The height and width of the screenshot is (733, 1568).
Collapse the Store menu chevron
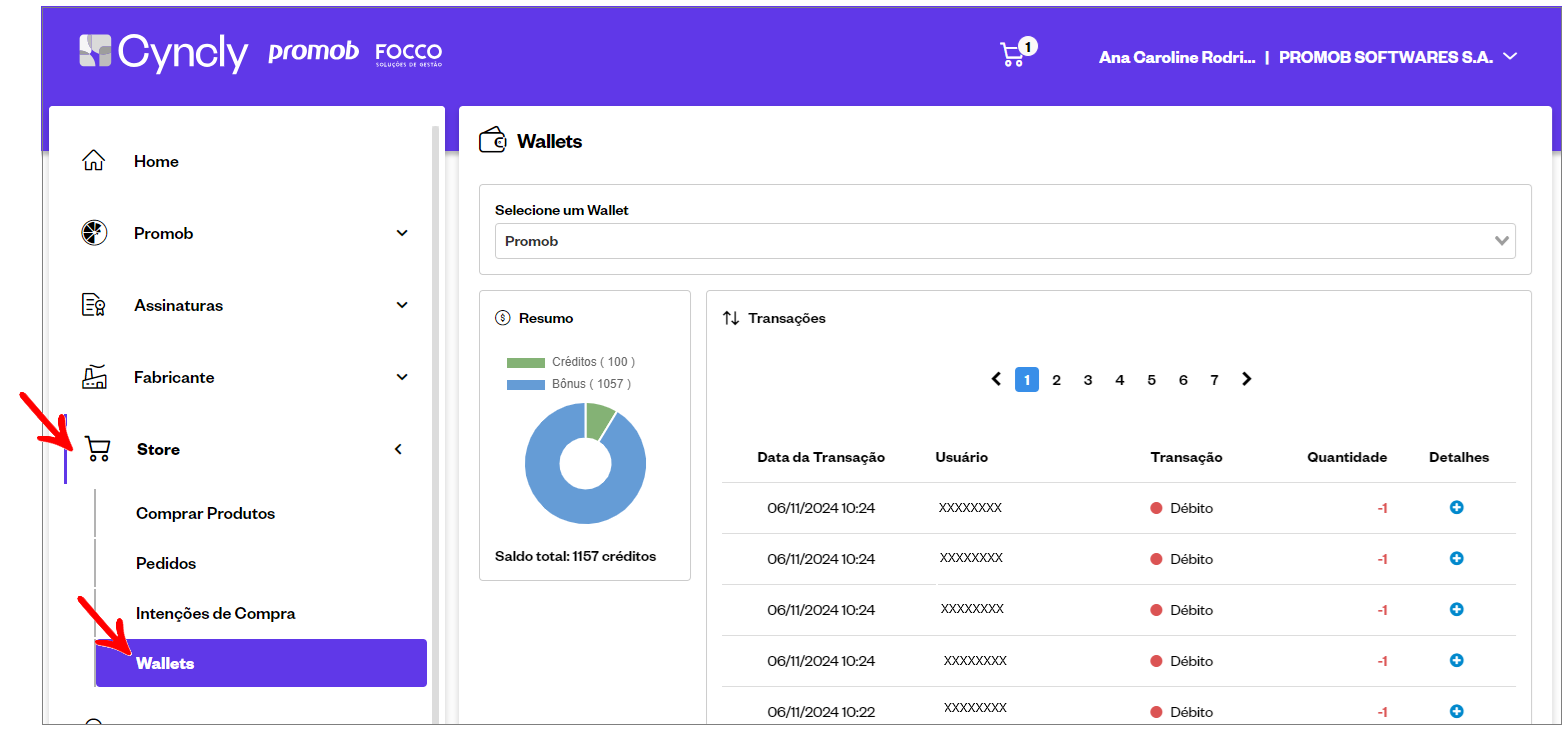pyautogui.click(x=398, y=449)
